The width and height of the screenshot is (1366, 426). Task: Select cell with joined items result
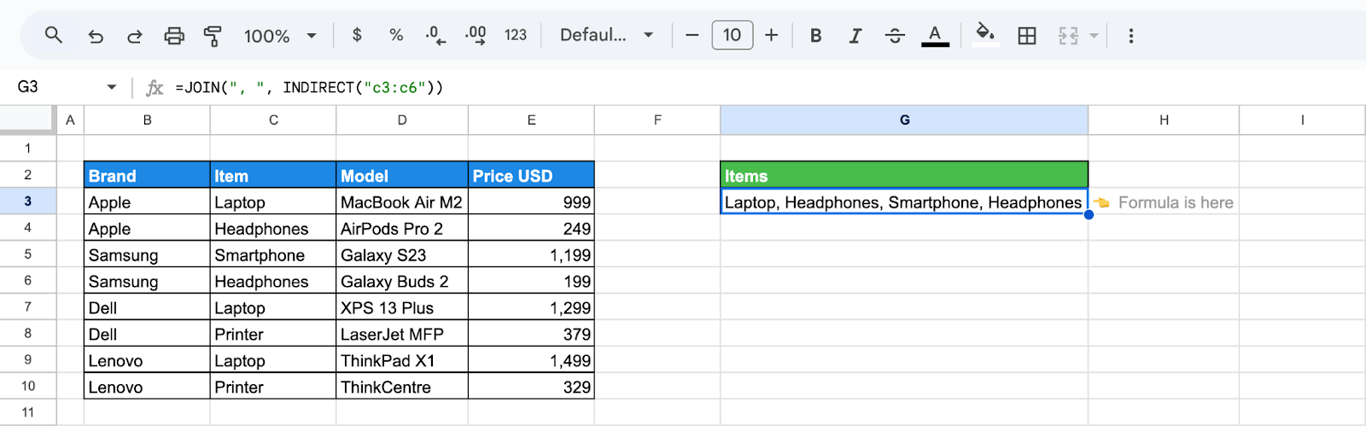click(904, 202)
